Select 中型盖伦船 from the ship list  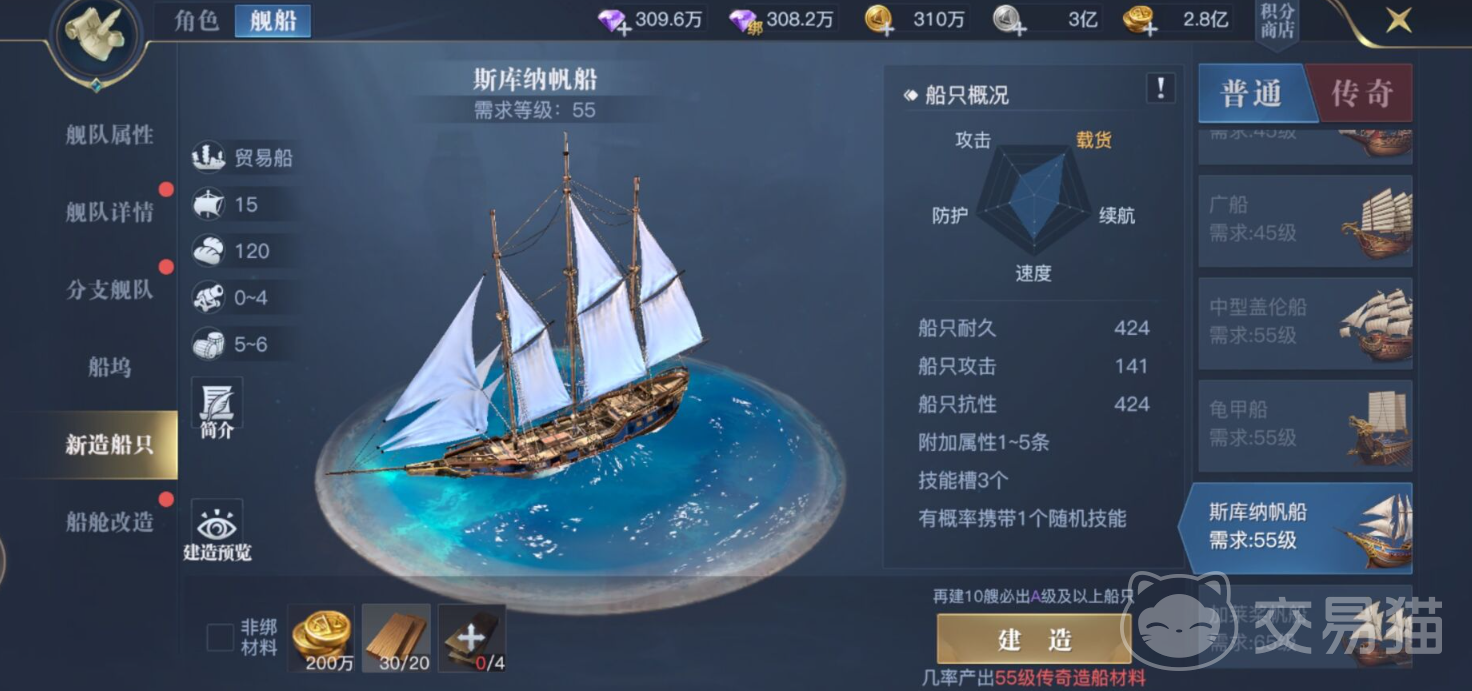[1305, 321]
